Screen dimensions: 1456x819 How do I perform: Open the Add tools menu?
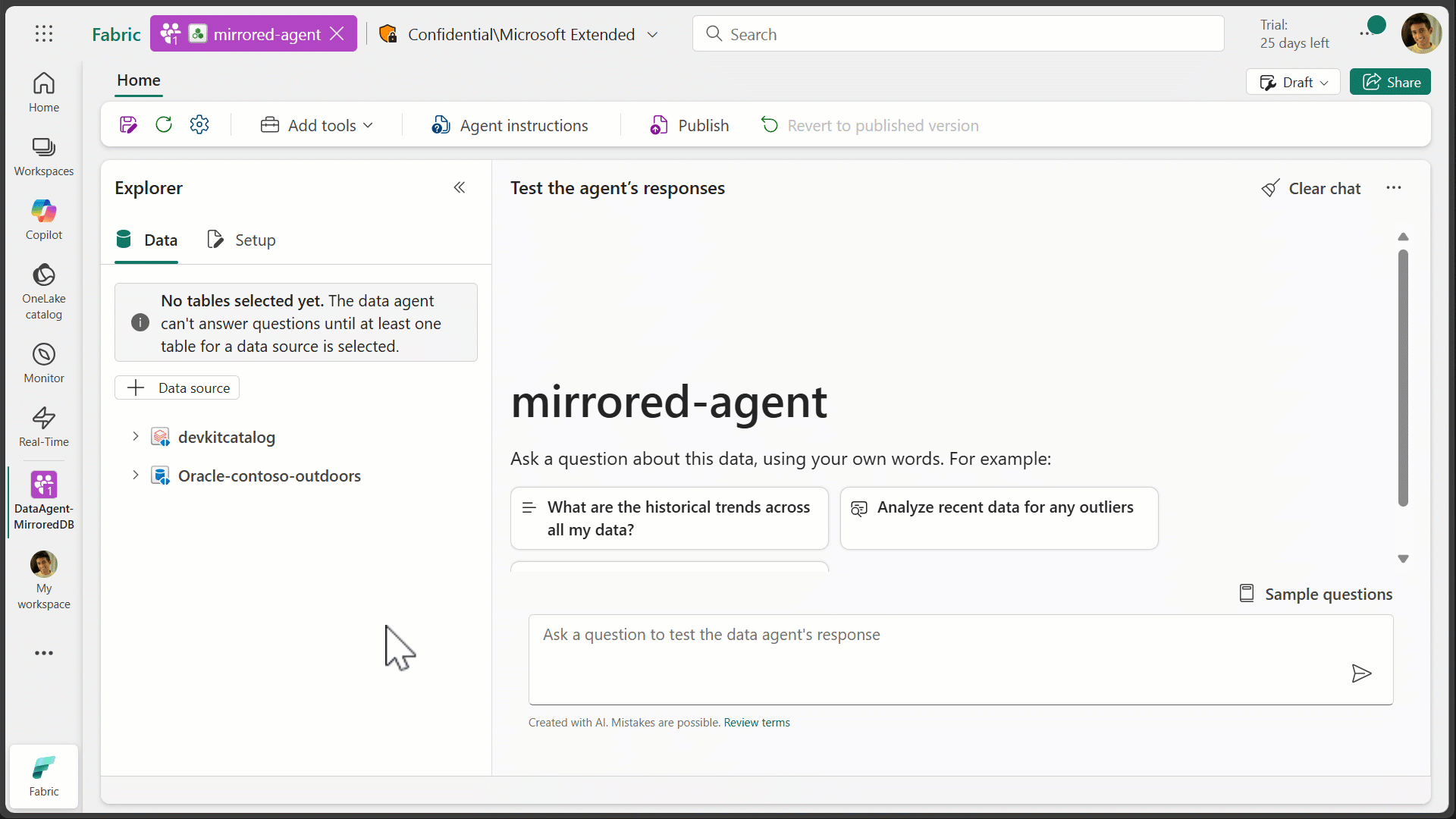[316, 125]
